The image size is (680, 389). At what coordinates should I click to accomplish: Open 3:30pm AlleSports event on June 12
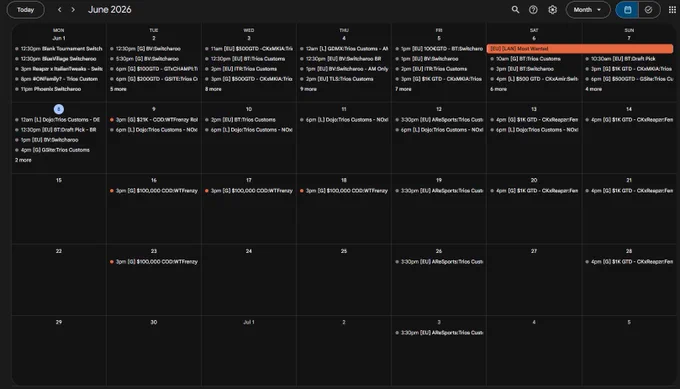coord(439,120)
